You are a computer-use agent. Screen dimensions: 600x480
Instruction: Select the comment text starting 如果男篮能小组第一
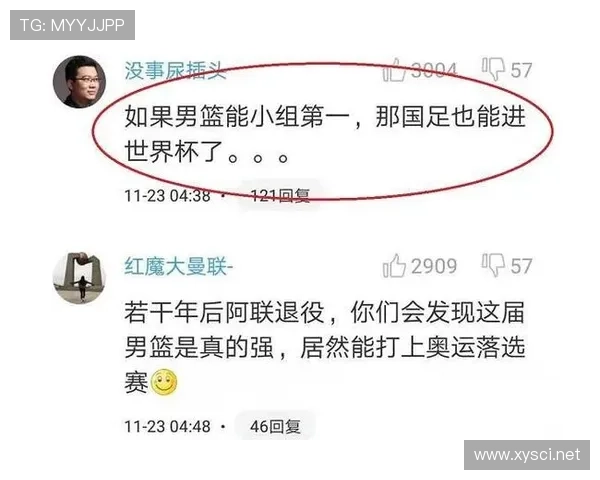point(325,134)
